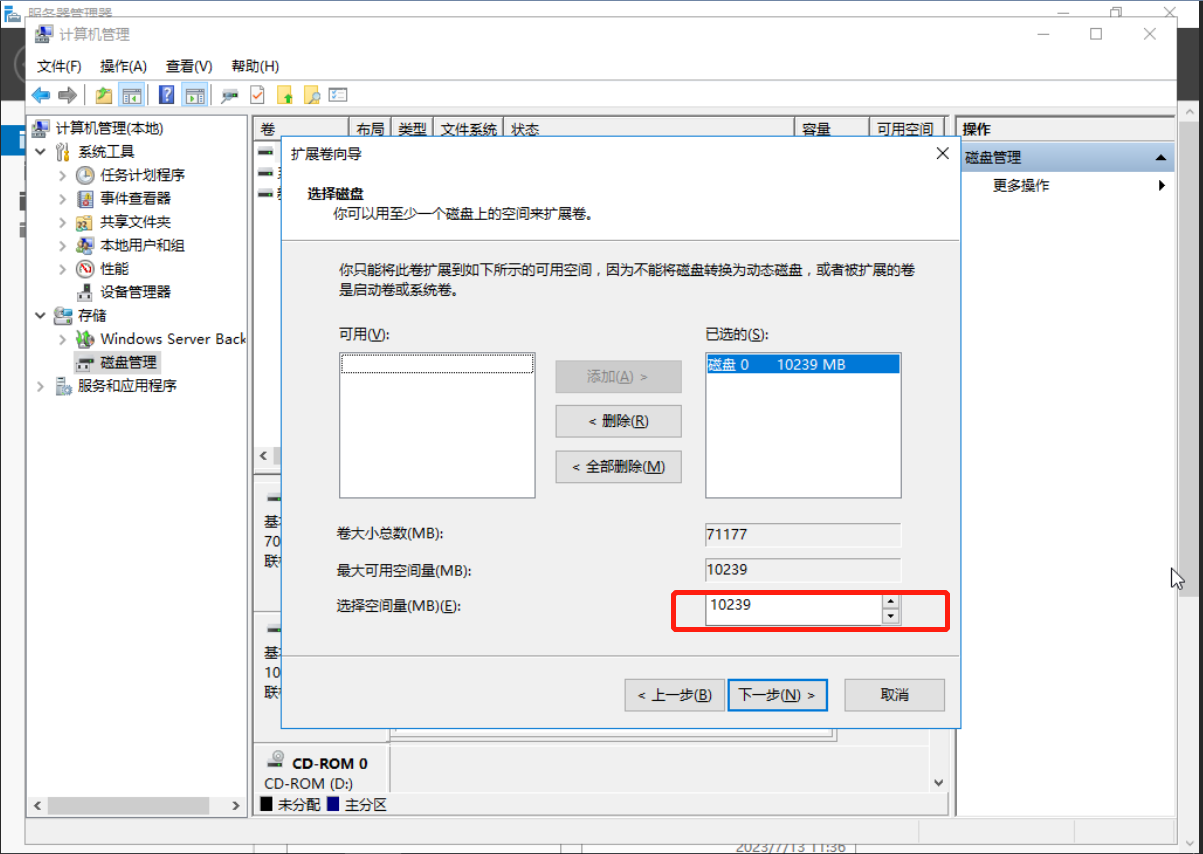Image resolution: width=1203 pixels, height=854 pixels.
Task: Select Windows Server Backup tree node
Action: click(173, 339)
